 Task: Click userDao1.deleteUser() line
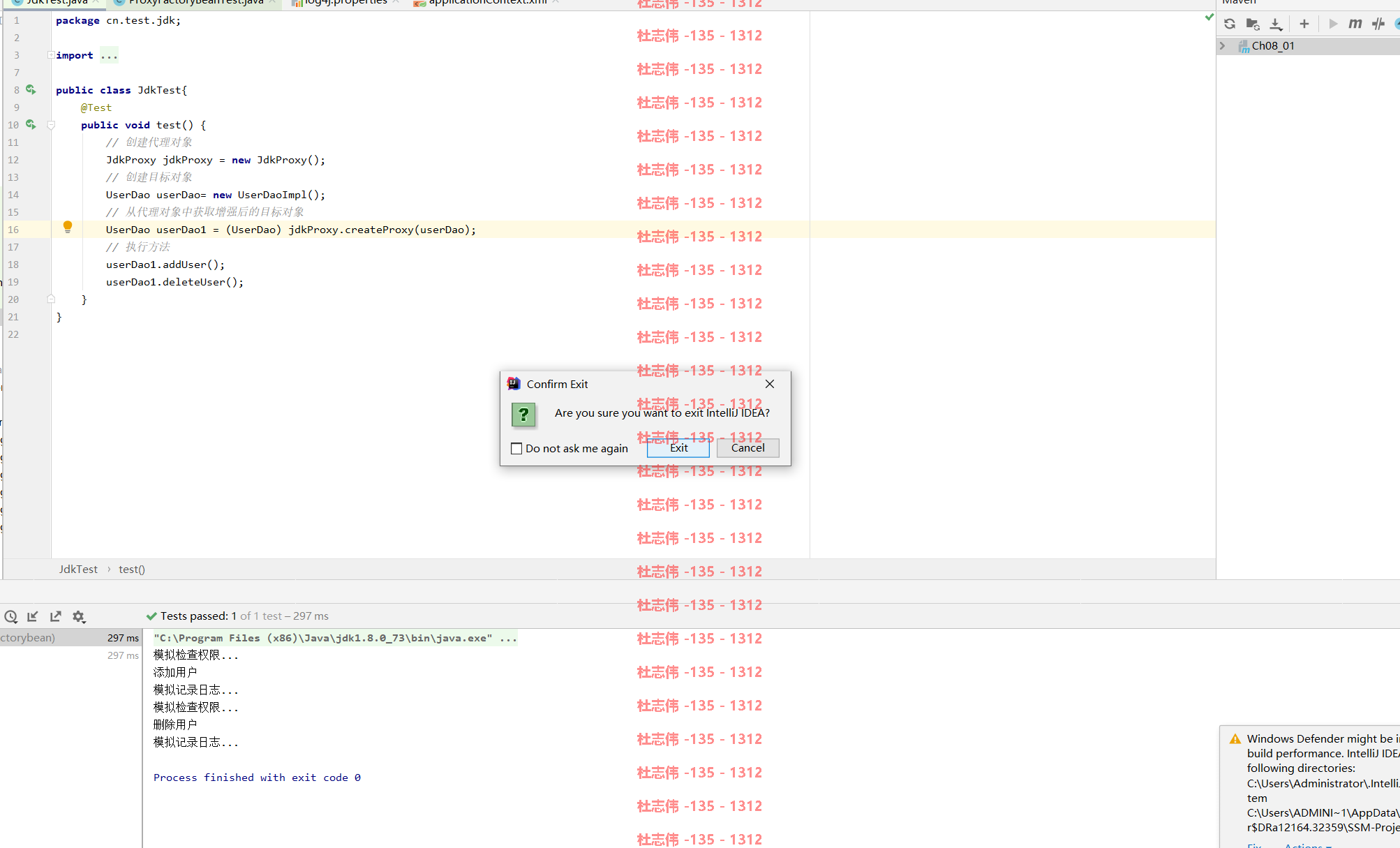[174, 282]
